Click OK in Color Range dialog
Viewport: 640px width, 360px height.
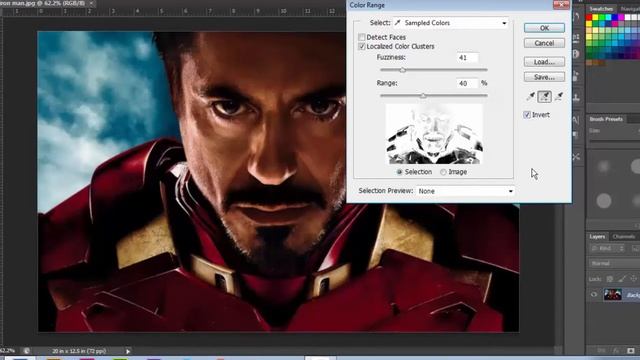[x=544, y=28]
